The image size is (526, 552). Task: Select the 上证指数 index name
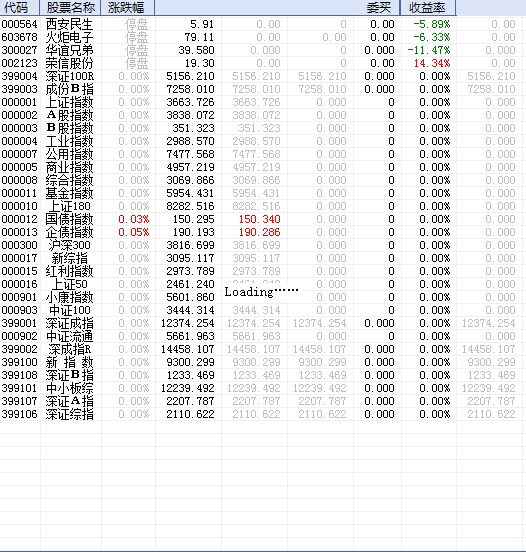click(69, 102)
